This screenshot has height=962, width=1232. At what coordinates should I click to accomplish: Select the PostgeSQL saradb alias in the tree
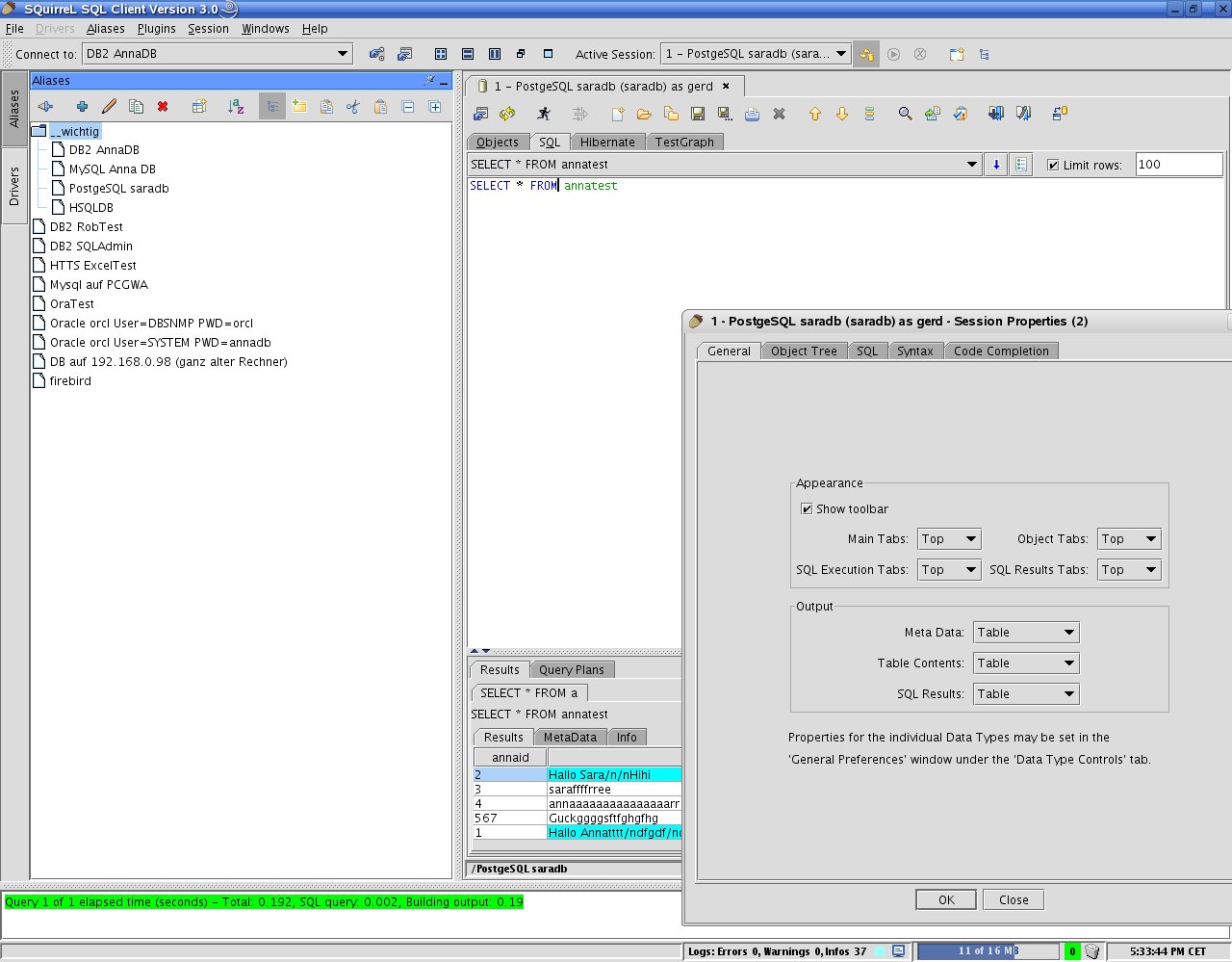[x=119, y=189]
